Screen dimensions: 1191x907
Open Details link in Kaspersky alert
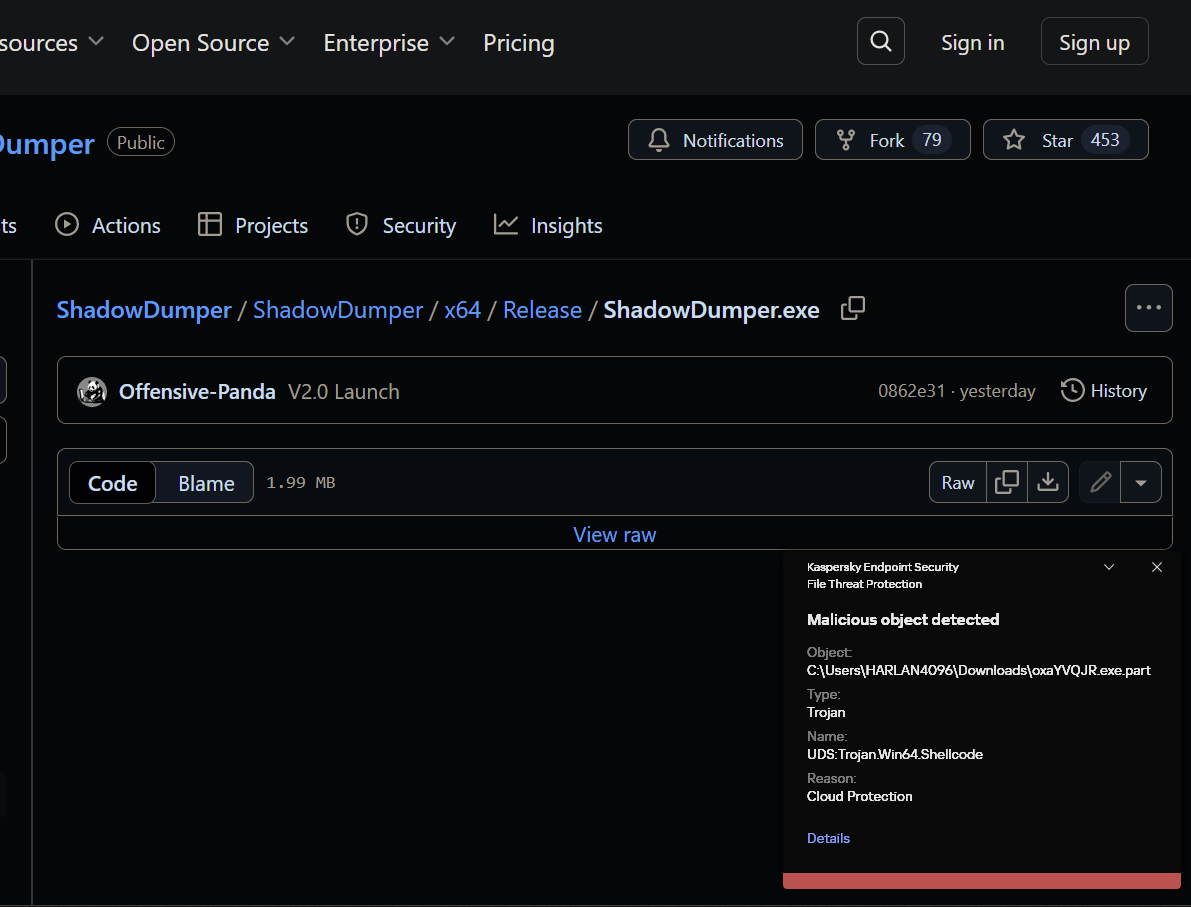828,838
